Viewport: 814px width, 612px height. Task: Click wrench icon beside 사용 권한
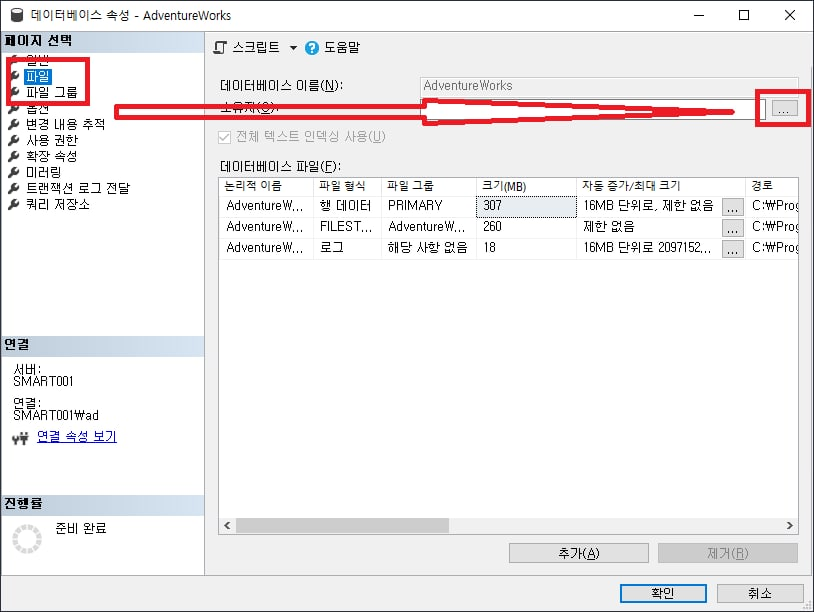(14, 140)
